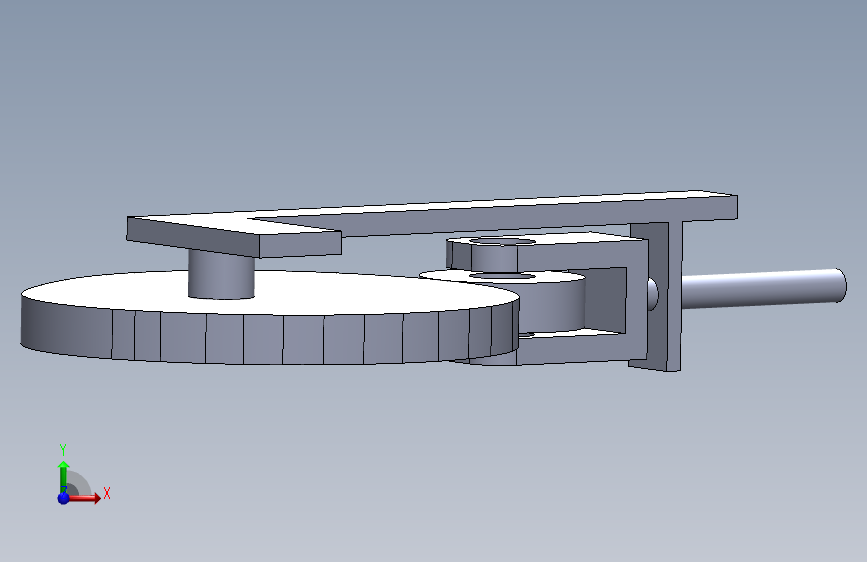Click the blue Z axis ball of the triad
The width and height of the screenshot is (867, 562).
click(63, 498)
